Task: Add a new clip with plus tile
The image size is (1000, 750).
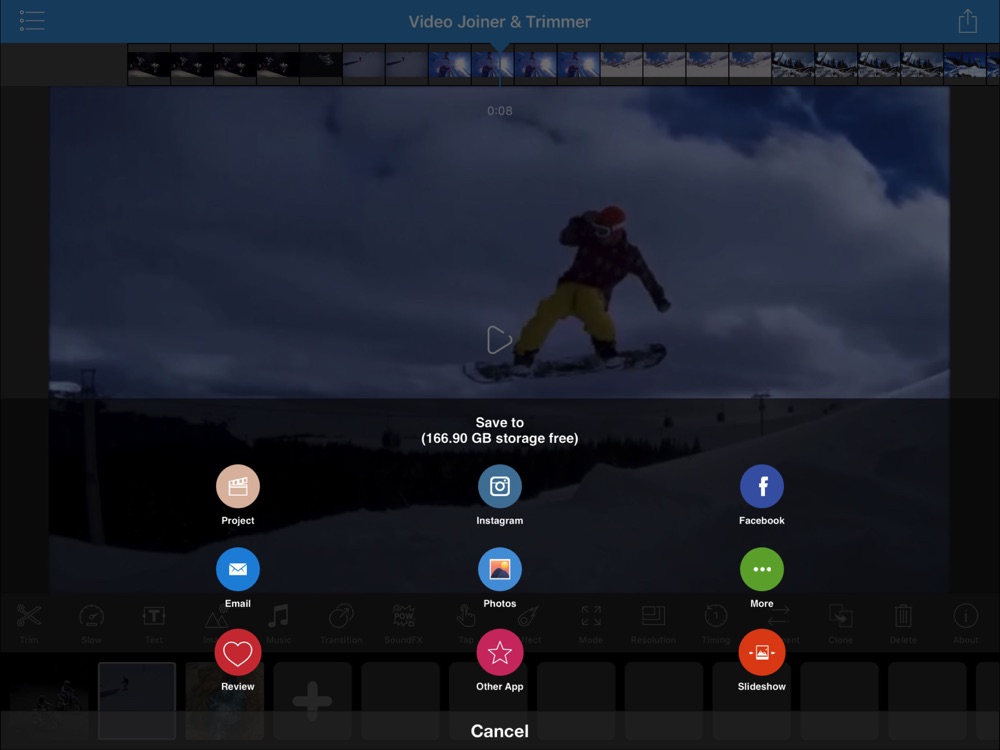Action: coord(312,700)
